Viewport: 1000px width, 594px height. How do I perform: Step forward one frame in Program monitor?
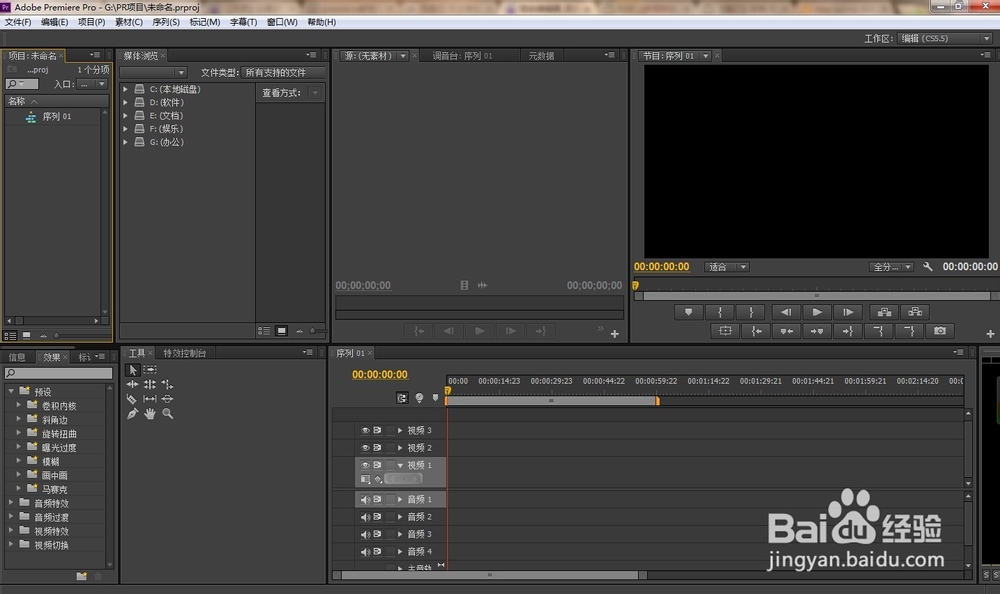(848, 312)
